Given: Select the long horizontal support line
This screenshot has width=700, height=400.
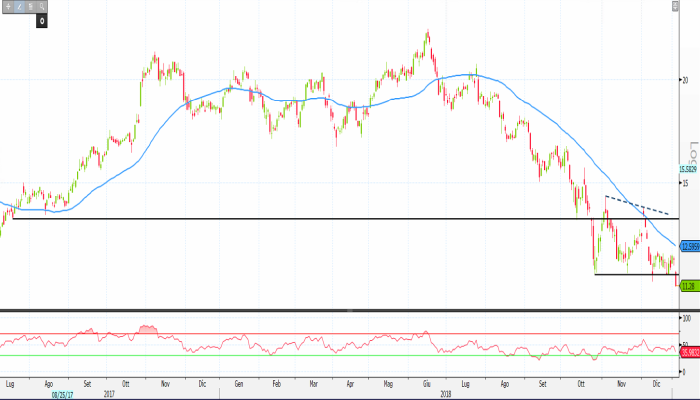Looking at the screenshot, I should click(x=300, y=218).
